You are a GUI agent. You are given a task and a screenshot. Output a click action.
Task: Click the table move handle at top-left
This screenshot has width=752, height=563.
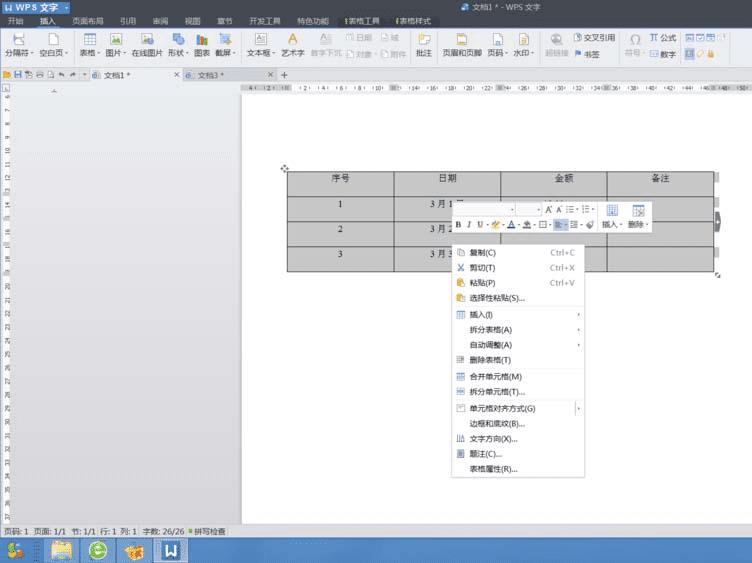(284, 168)
